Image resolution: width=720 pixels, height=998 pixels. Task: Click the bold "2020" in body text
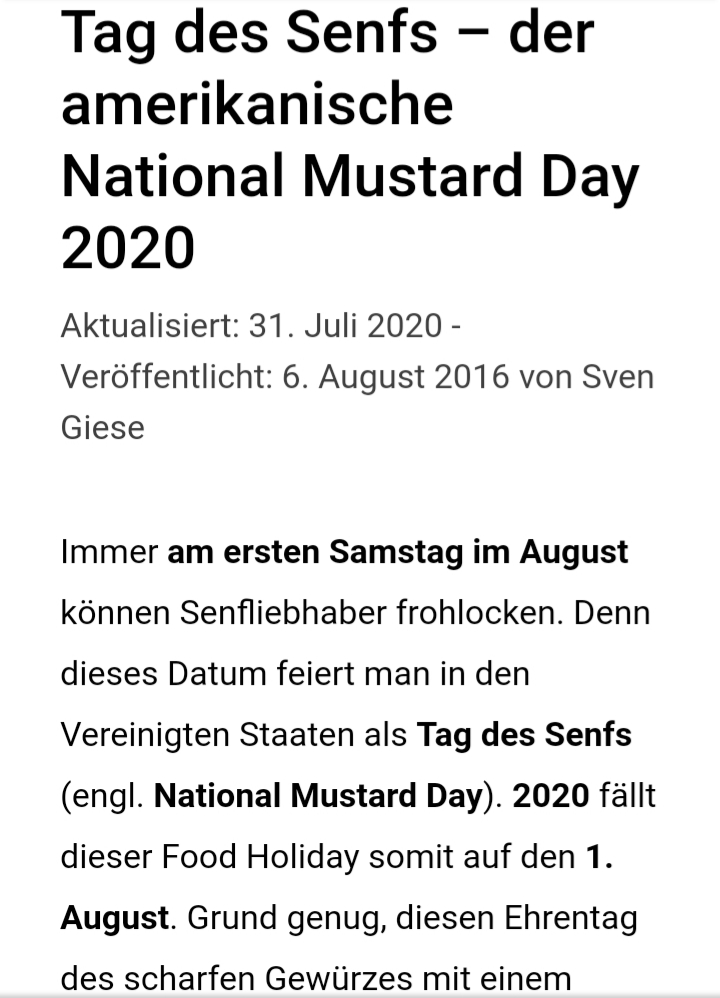(x=551, y=796)
